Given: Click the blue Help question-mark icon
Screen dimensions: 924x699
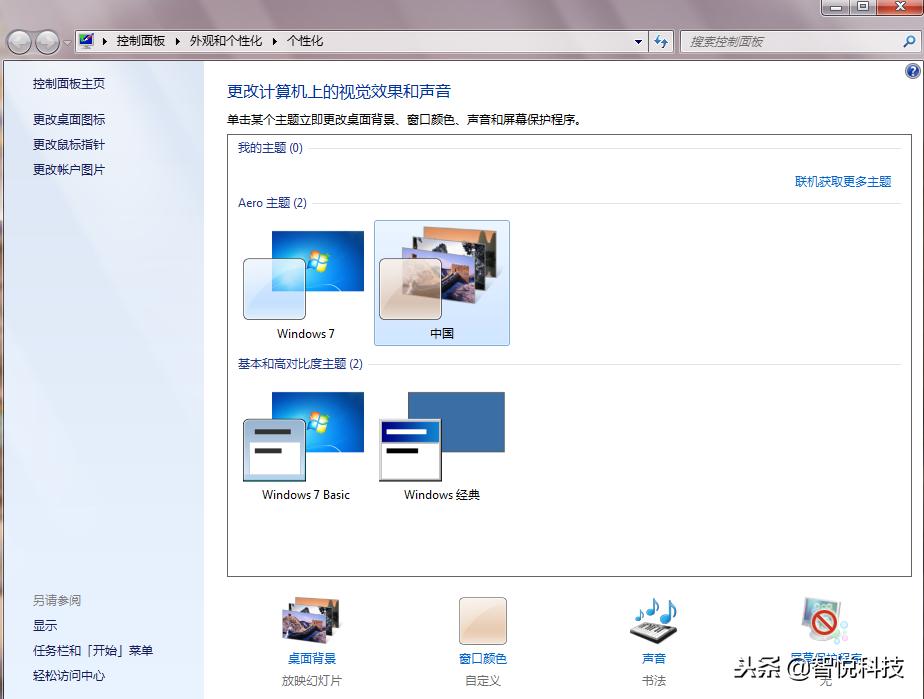Looking at the screenshot, I should click(911, 70).
